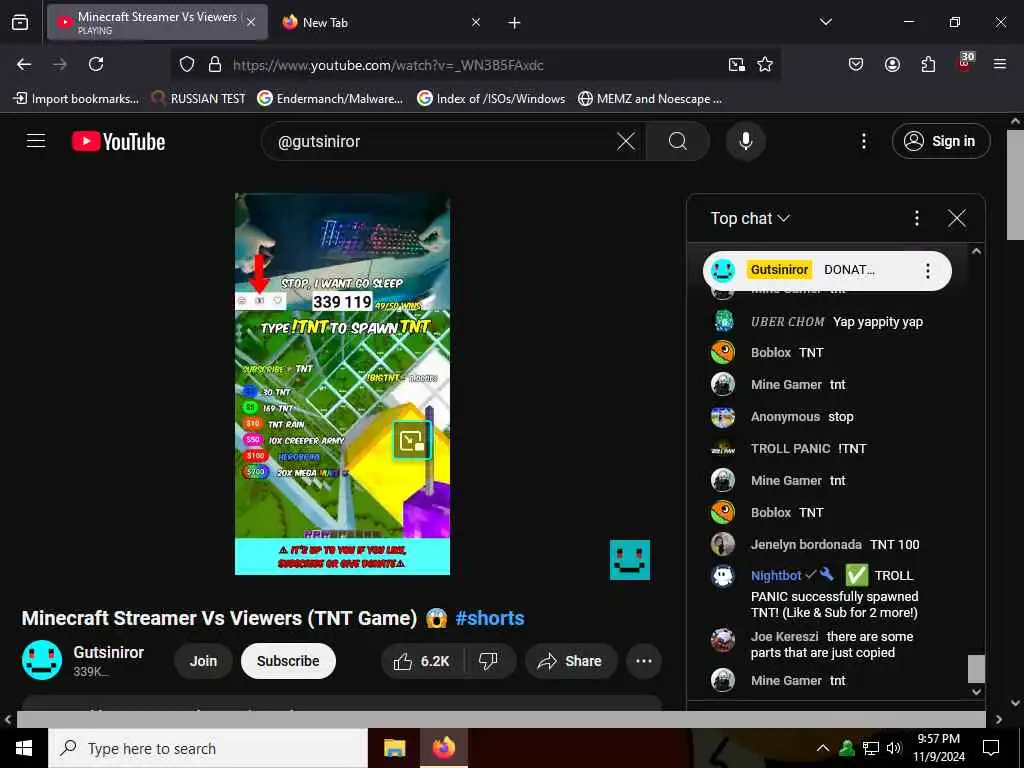View site padlock security info
1024x768 pixels.
pos(215,64)
